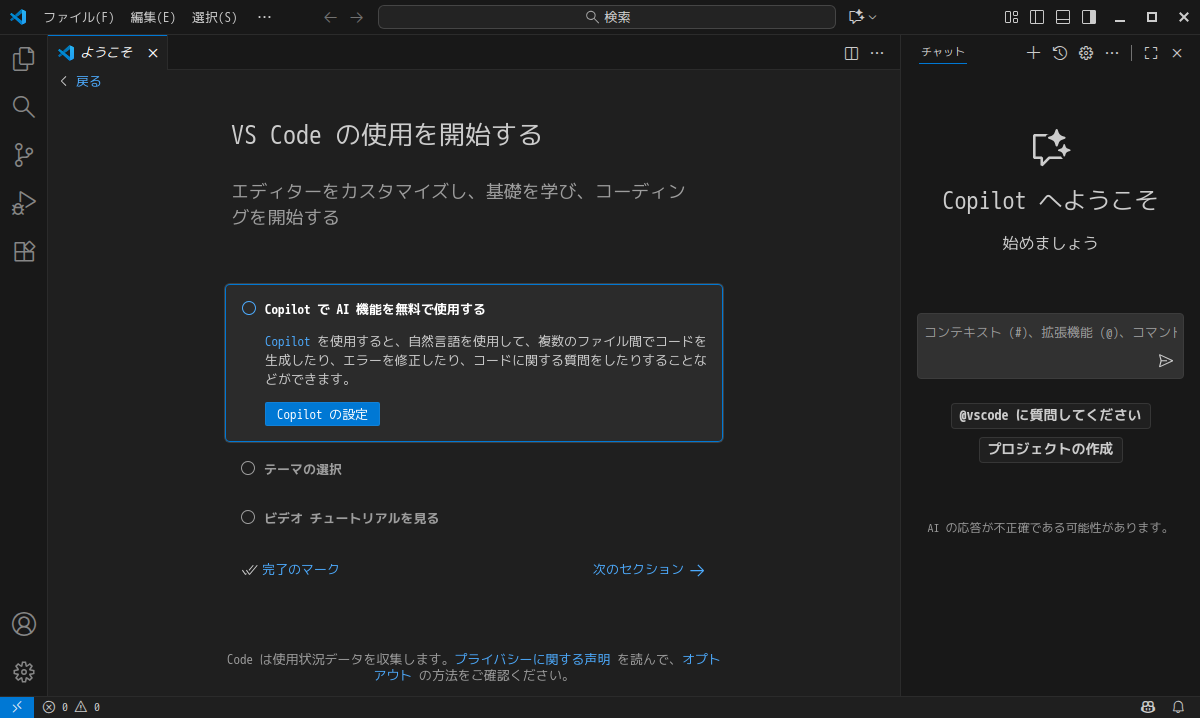Close the ようこそ tab
1200x718 pixels.
tap(153, 53)
